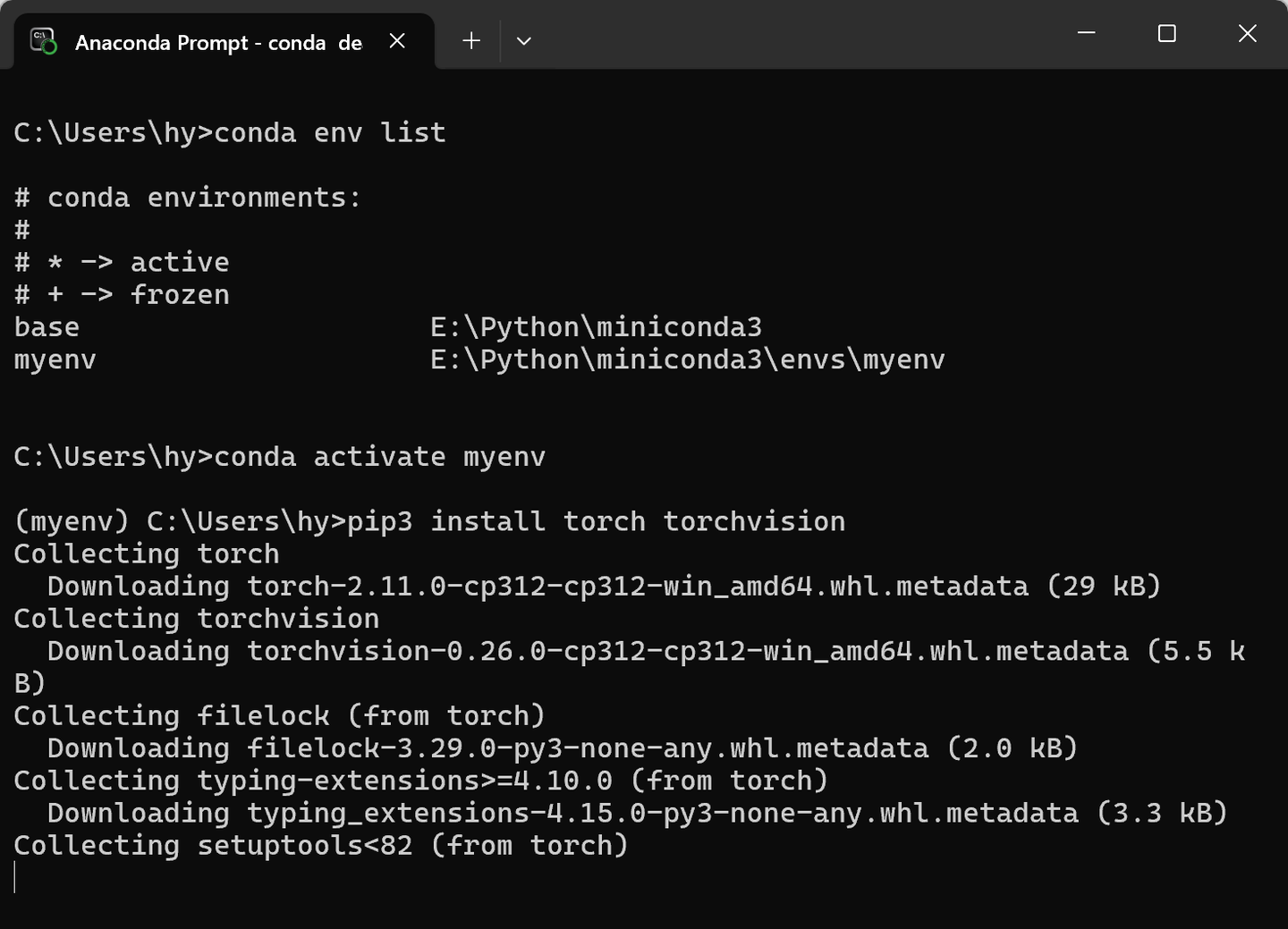The width and height of the screenshot is (1288, 929).
Task: Click the filelock-3.29.0 wheel filename
Action: coord(589,748)
